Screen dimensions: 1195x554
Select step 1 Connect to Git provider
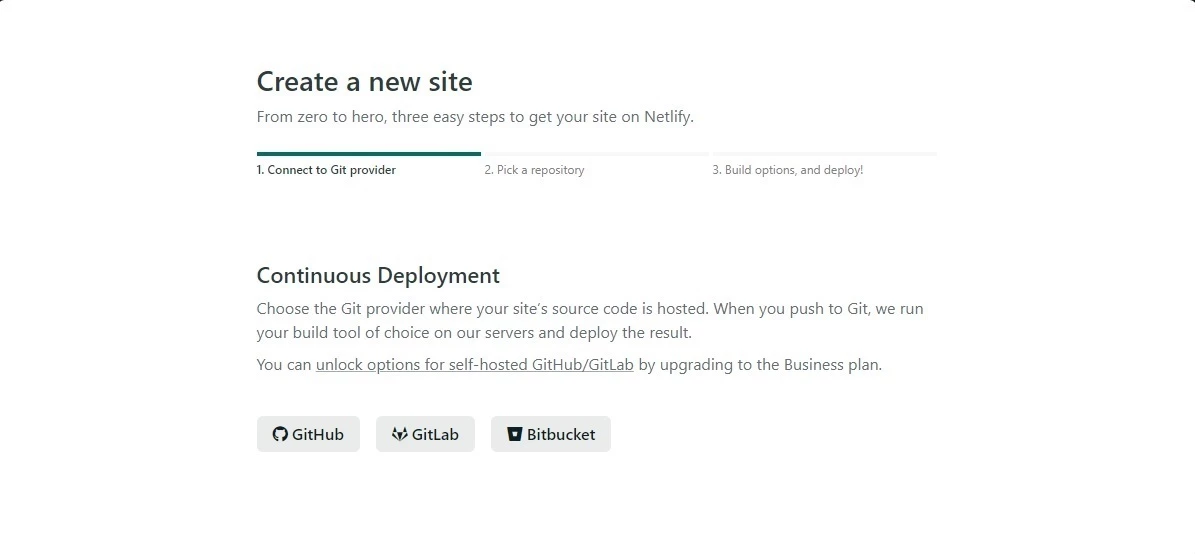(x=326, y=170)
